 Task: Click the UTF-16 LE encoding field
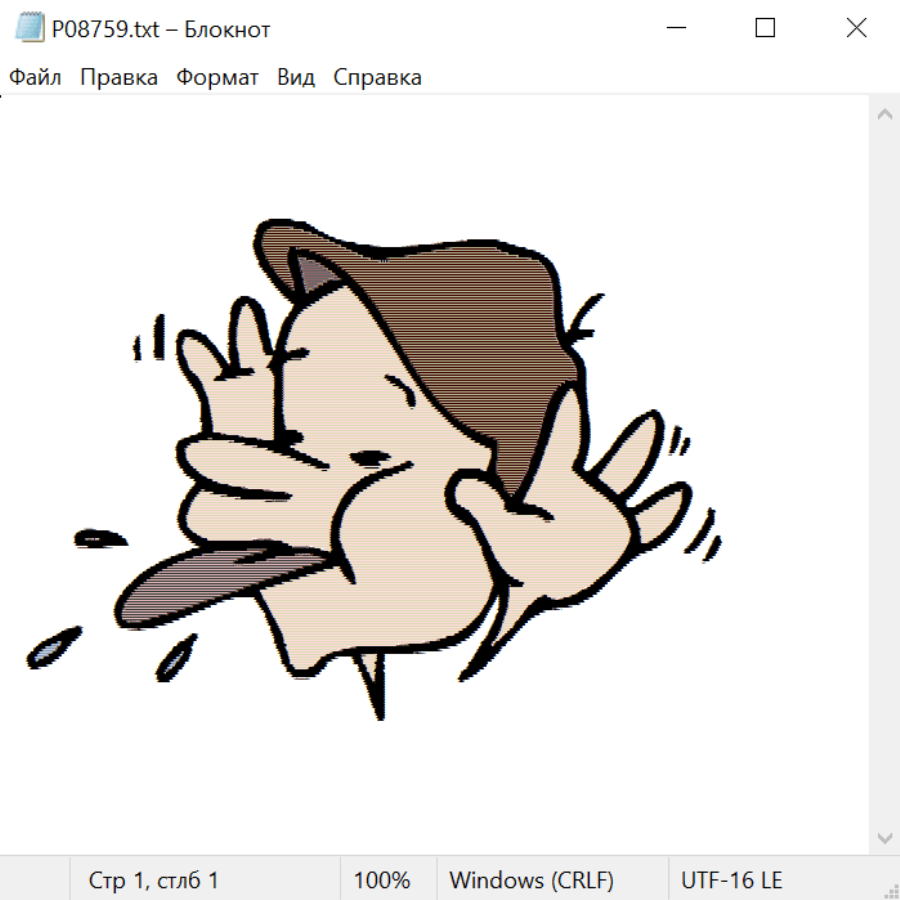[x=732, y=881]
